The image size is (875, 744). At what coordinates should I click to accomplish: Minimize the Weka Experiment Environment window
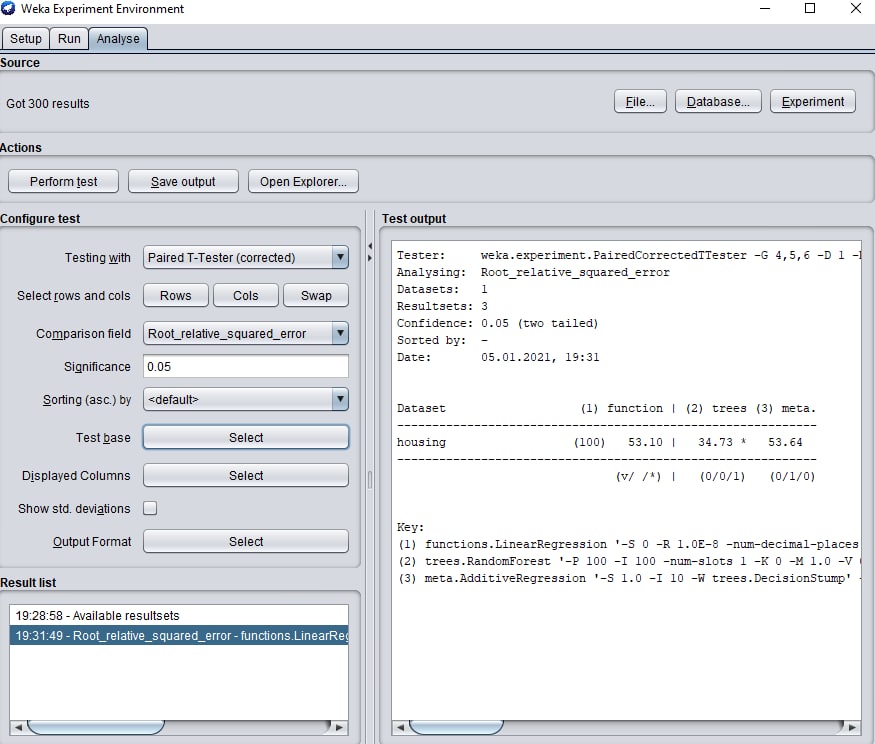point(765,8)
